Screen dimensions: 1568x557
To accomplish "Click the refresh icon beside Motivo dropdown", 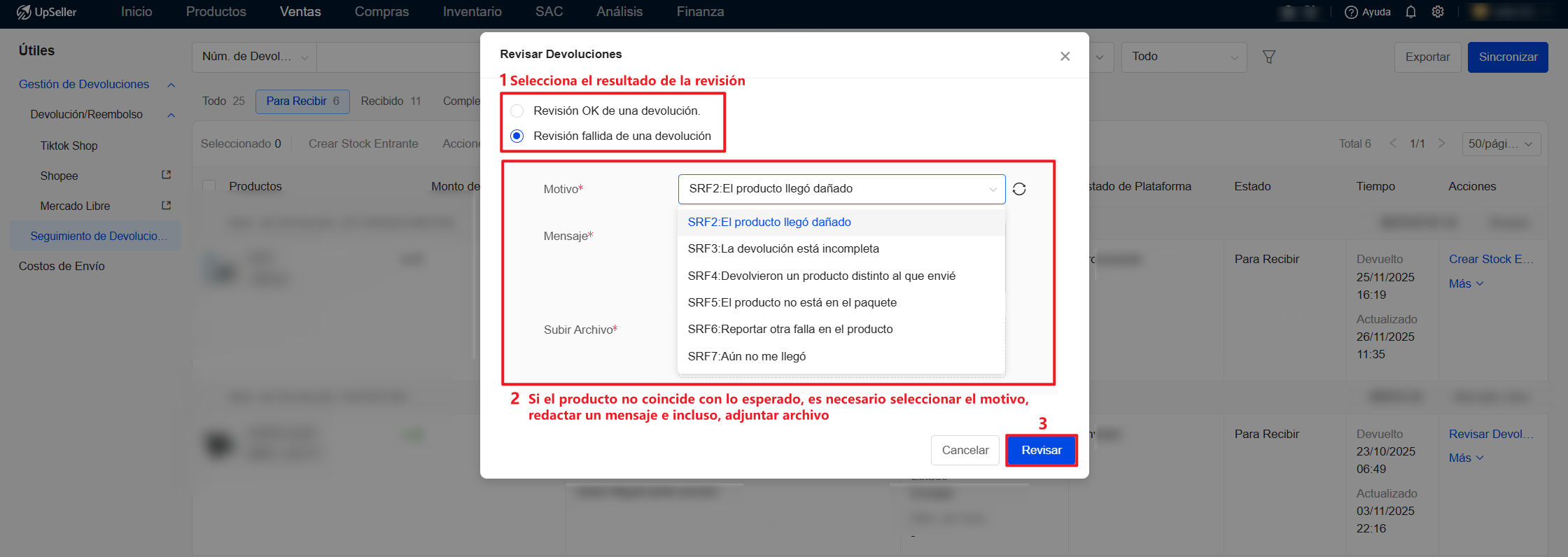I will (x=1019, y=189).
